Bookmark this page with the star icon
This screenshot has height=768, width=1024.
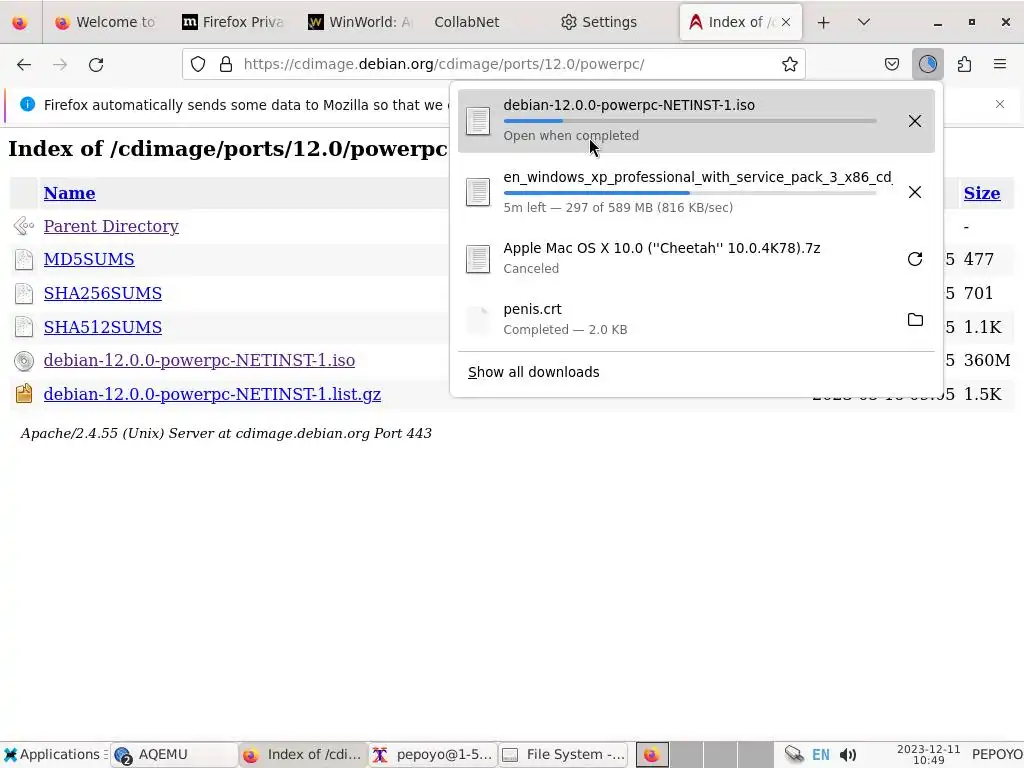(790, 64)
